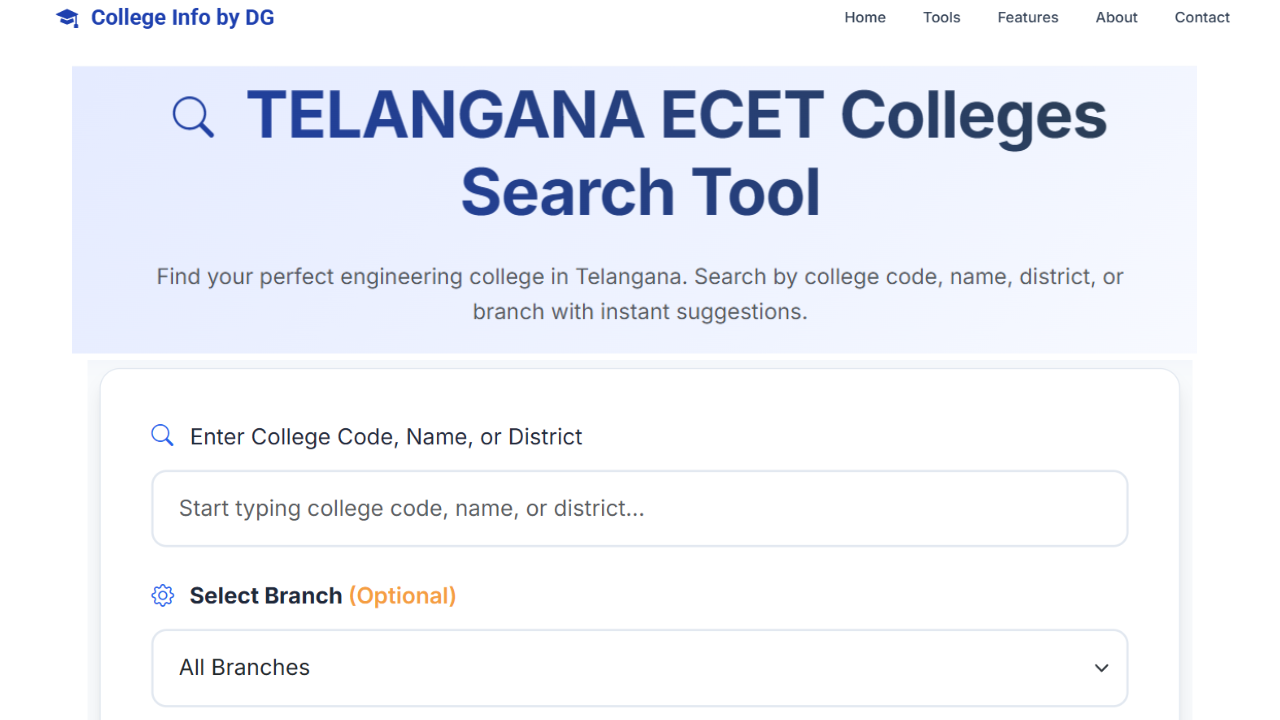Click the hero subtitle description text
The image size is (1280, 720).
[639, 294]
